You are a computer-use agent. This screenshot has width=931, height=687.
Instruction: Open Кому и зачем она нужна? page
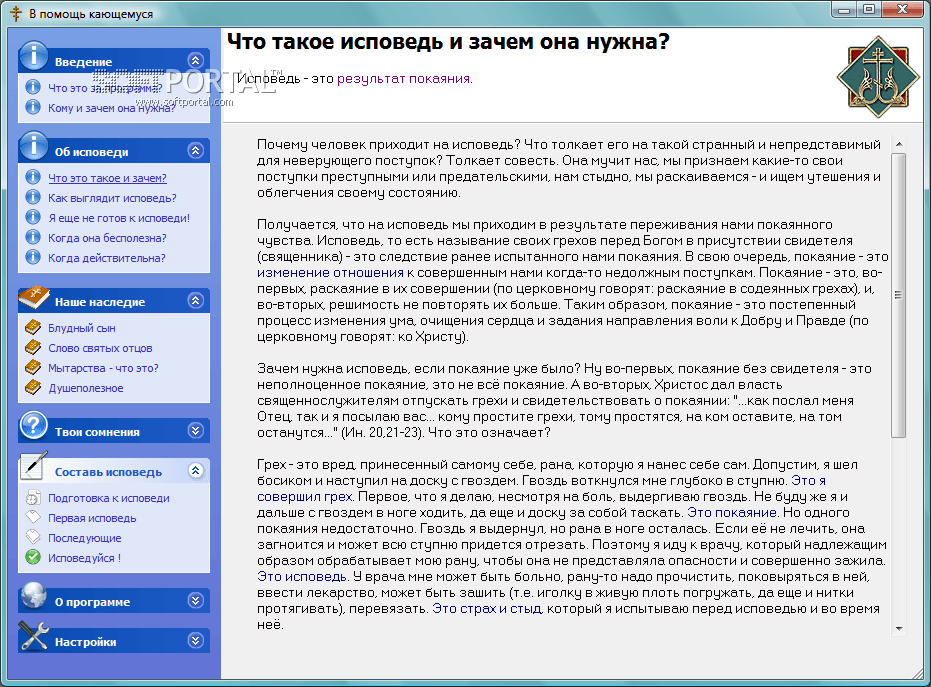(112, 108)
